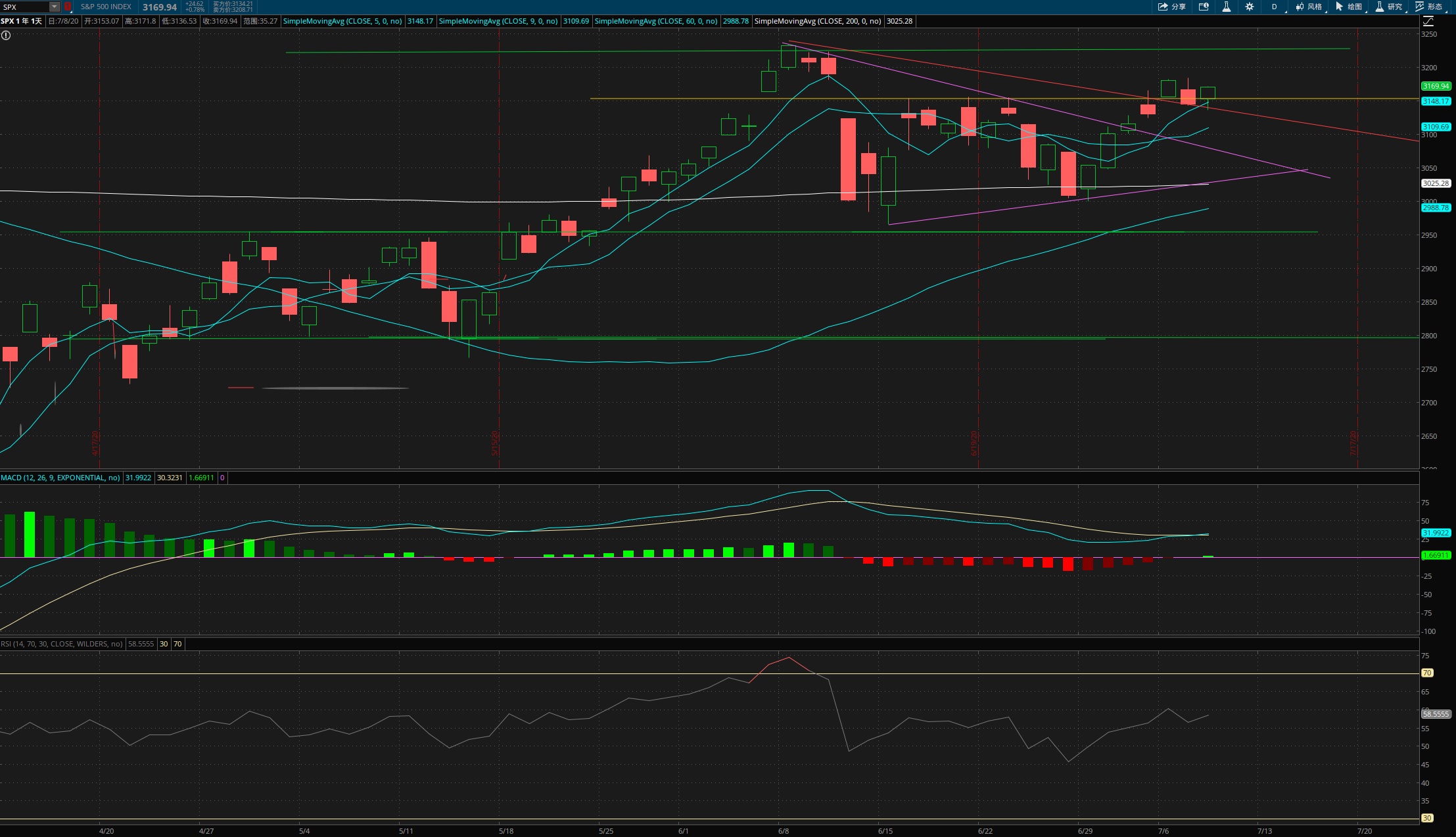Select SimpleMovingAvg (CLOSE, 200, 0, no) label
The image size is (1456, 837).
click(818, 21)
